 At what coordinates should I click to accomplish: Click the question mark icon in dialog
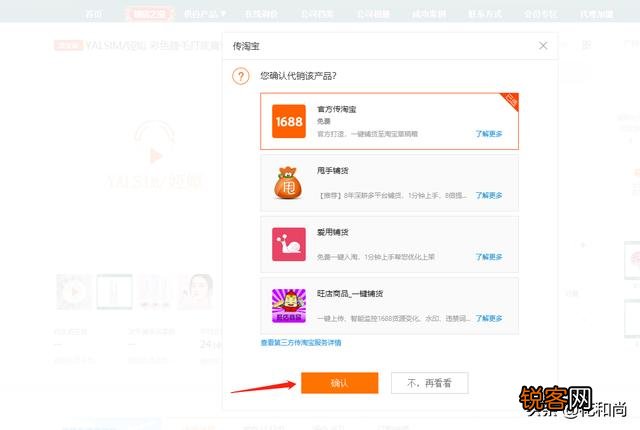click(240, 76)
